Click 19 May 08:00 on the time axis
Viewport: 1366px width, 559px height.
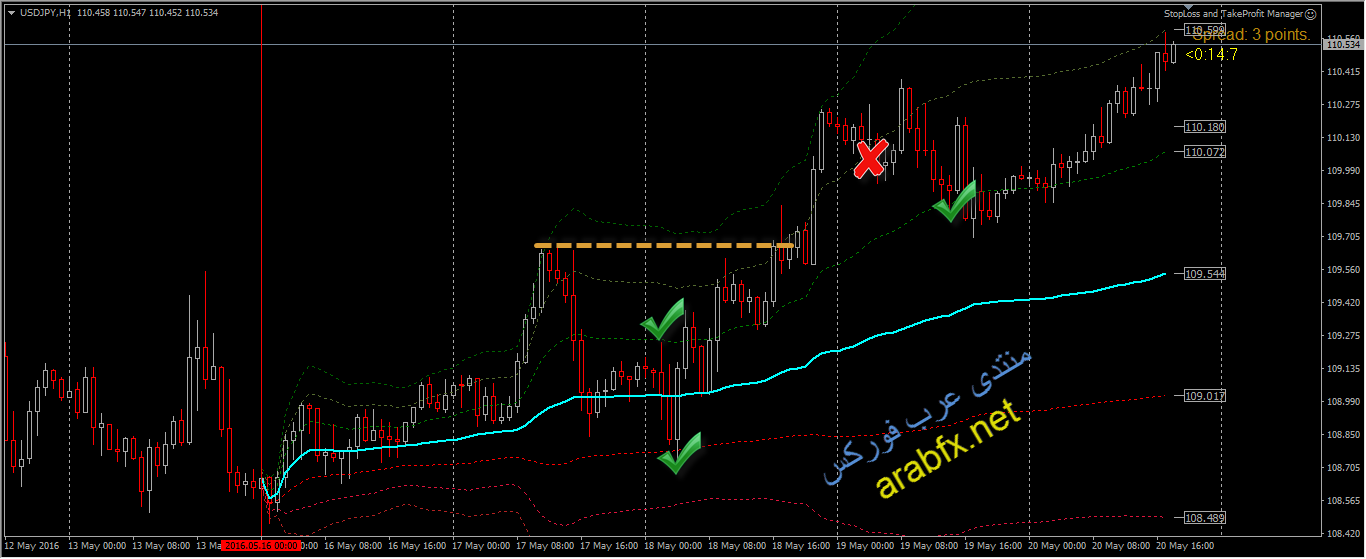click(x=929, y=547)
